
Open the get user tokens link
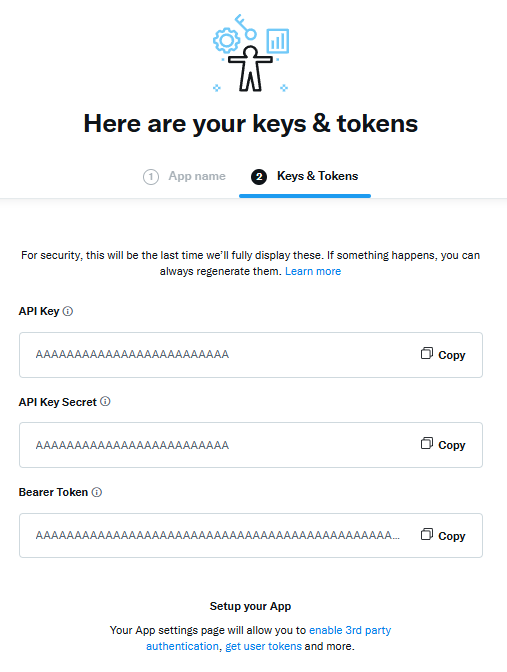tap(264, 646)
